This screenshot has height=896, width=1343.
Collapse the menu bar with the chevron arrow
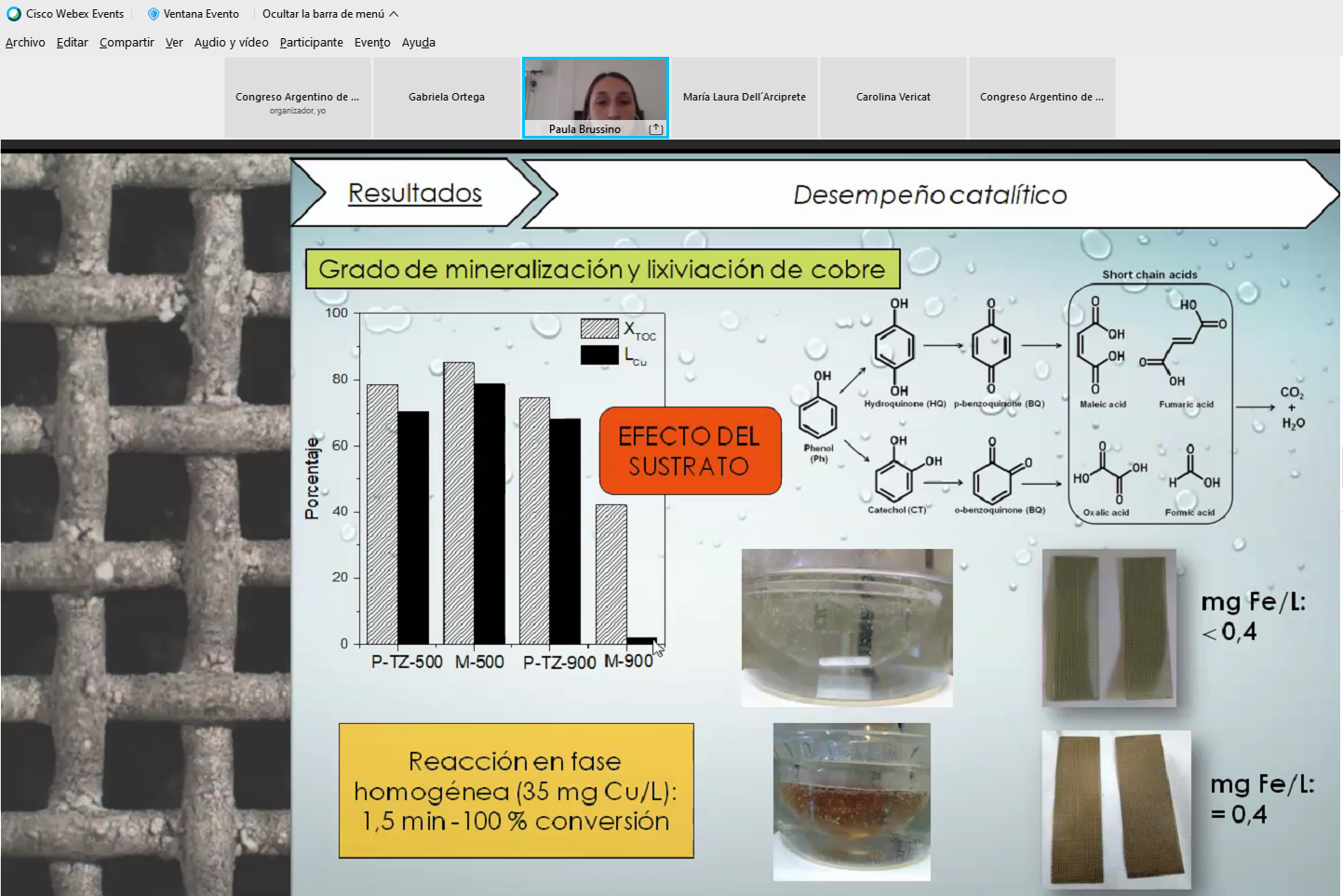coord(394,14)
